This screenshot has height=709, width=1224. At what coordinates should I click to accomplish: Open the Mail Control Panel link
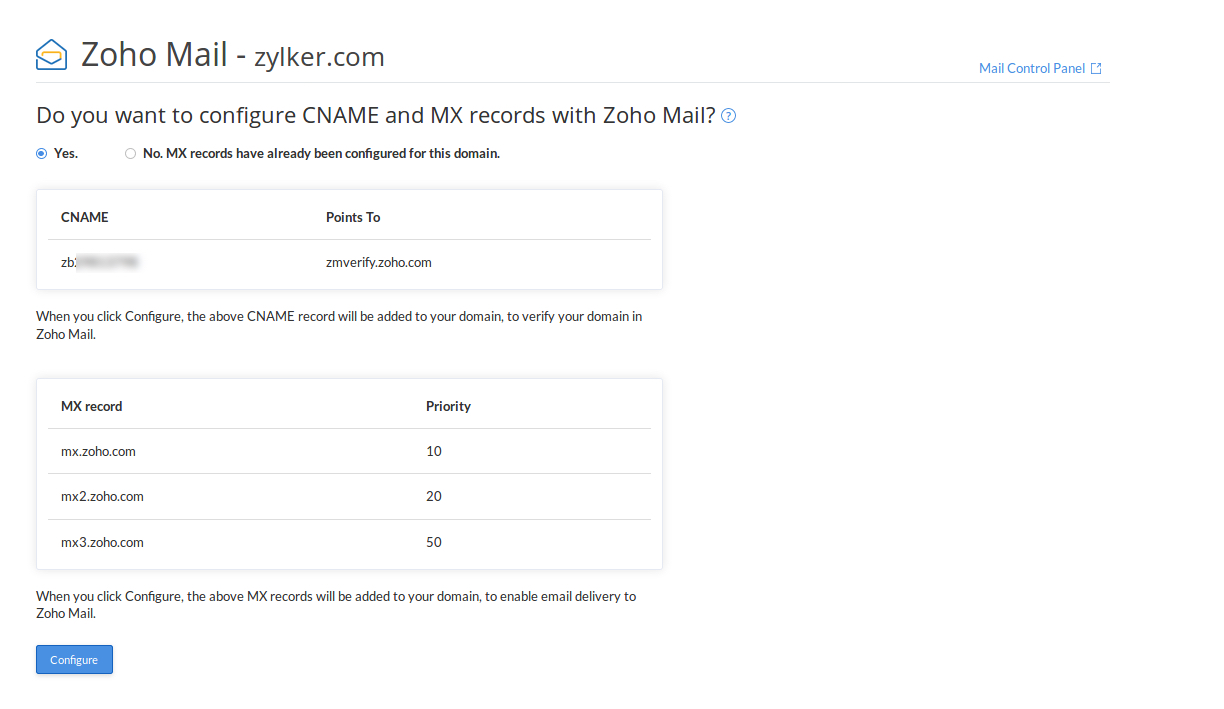[1031, 69]
